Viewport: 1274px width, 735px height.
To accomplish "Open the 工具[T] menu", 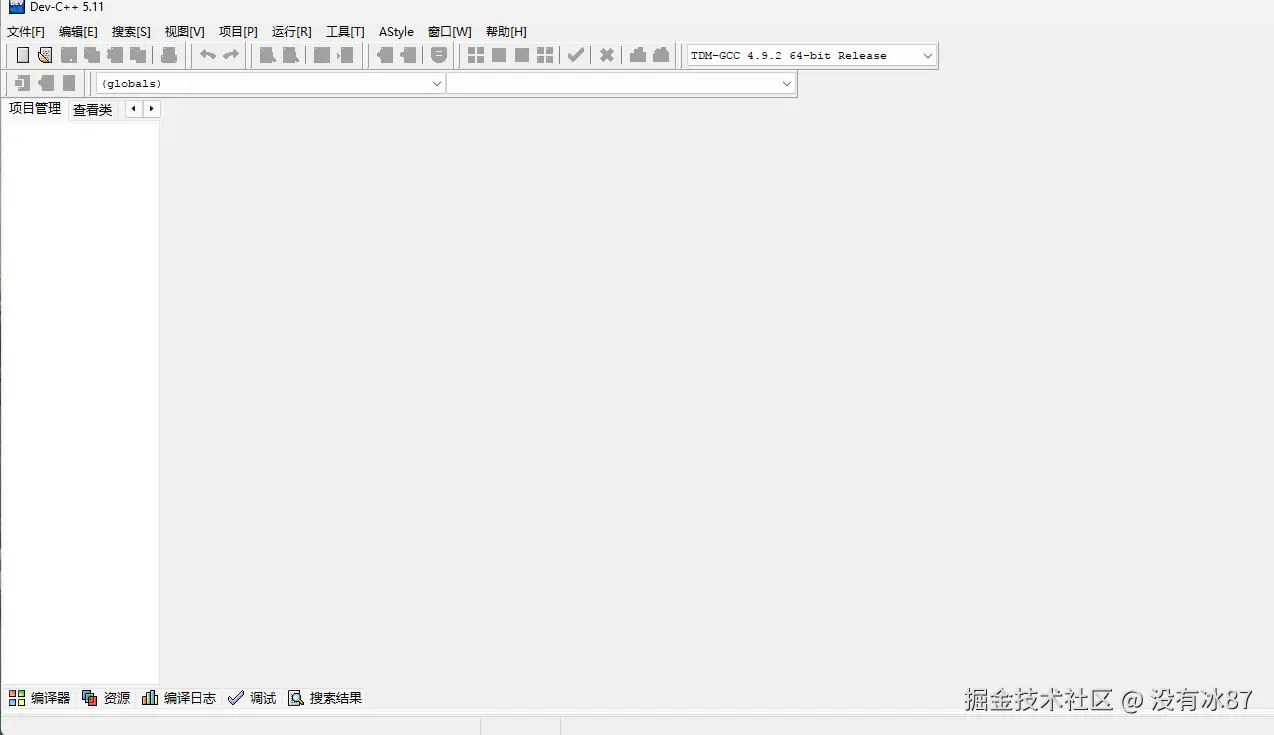I will point(345,32).
